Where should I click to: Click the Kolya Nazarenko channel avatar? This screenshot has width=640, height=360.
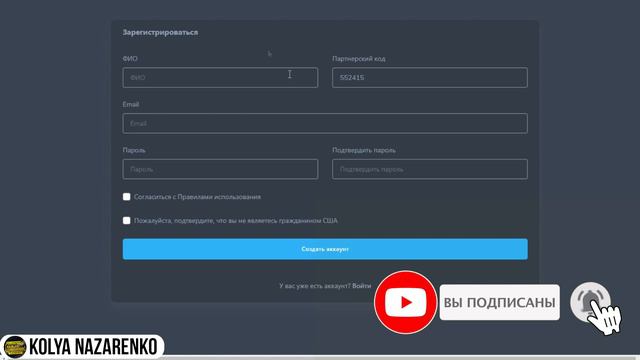(15, 347)
